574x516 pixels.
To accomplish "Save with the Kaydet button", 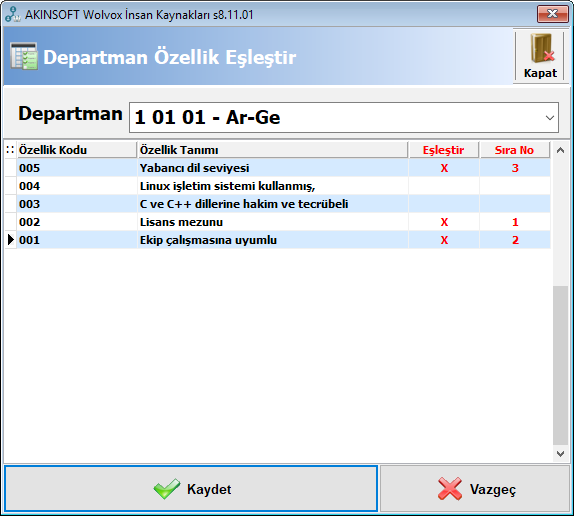I will 191,489.
